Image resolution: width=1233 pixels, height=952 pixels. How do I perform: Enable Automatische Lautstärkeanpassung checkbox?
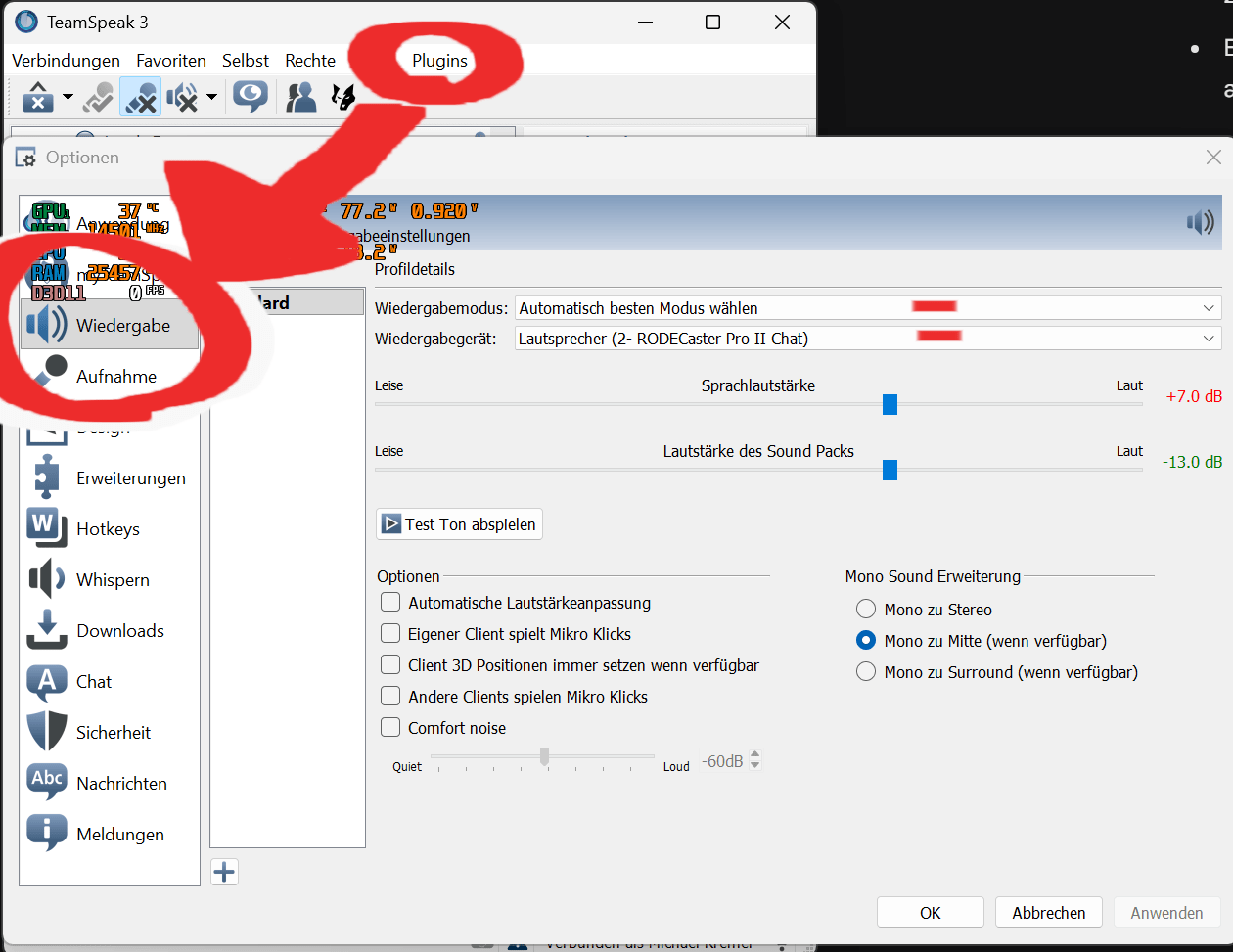click(x=390, y=603)
